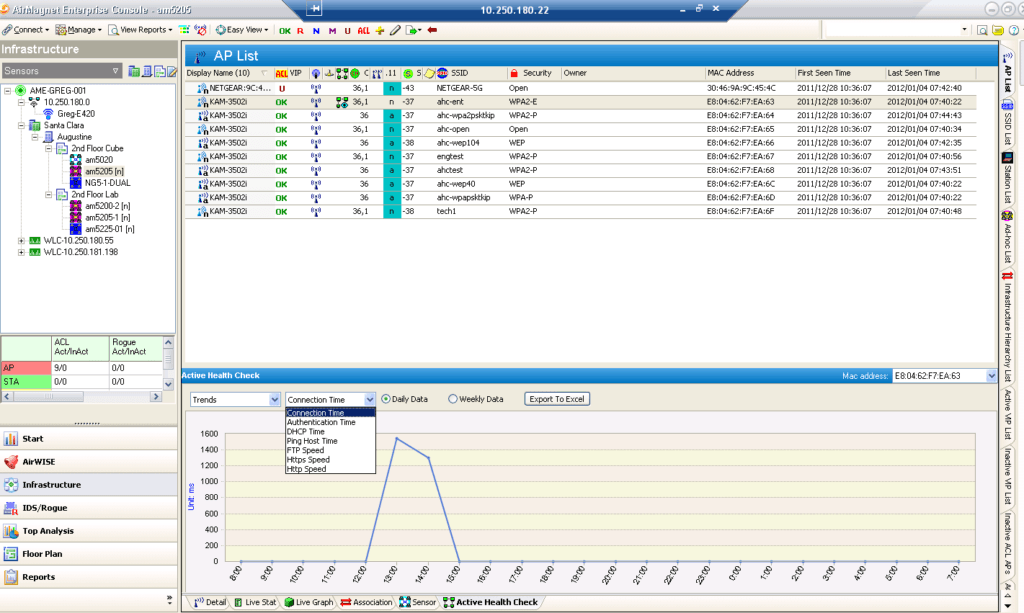Click the MAC Address column header
The image size is (1024, 613).
(749, 73)
